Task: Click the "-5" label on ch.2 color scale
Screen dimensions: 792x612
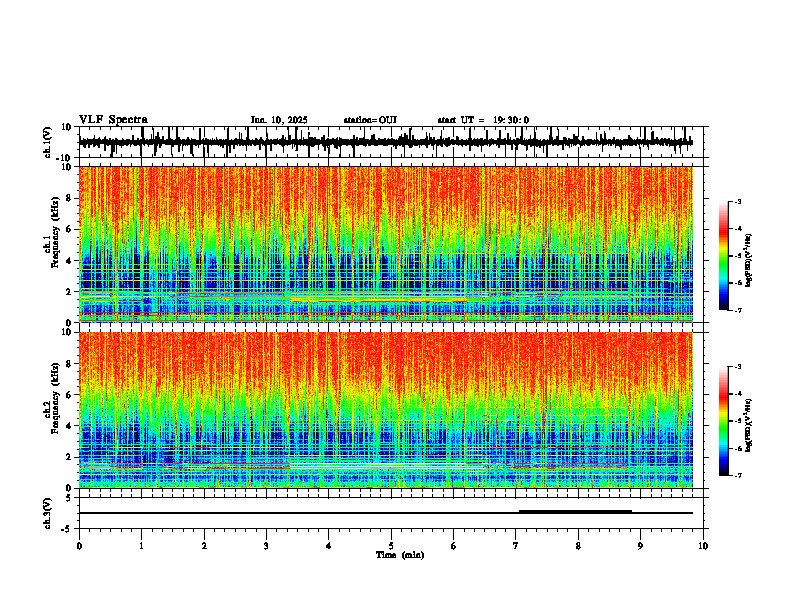Action: [738, 421]
